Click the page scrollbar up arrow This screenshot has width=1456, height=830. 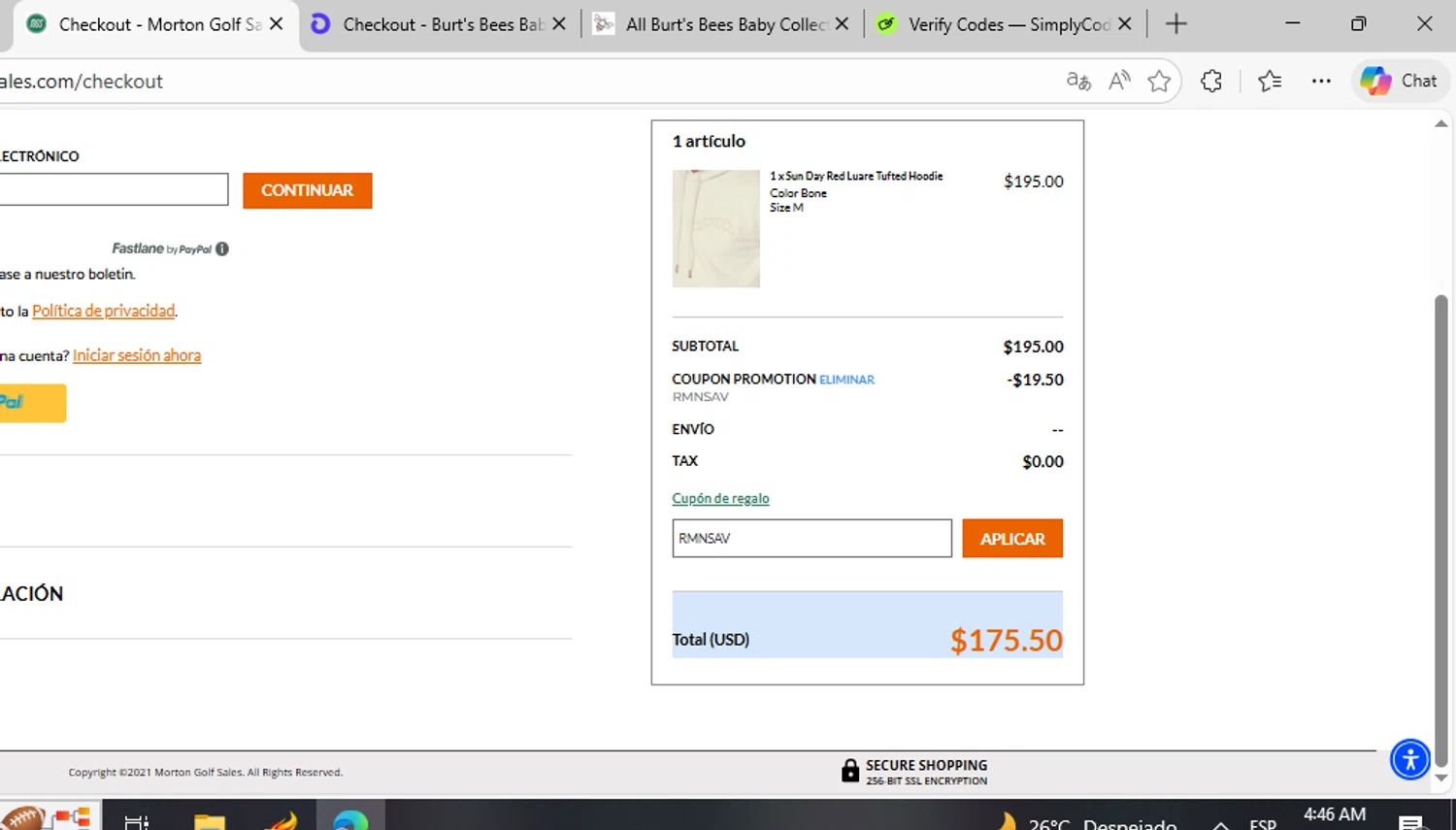pos(1441,123)
